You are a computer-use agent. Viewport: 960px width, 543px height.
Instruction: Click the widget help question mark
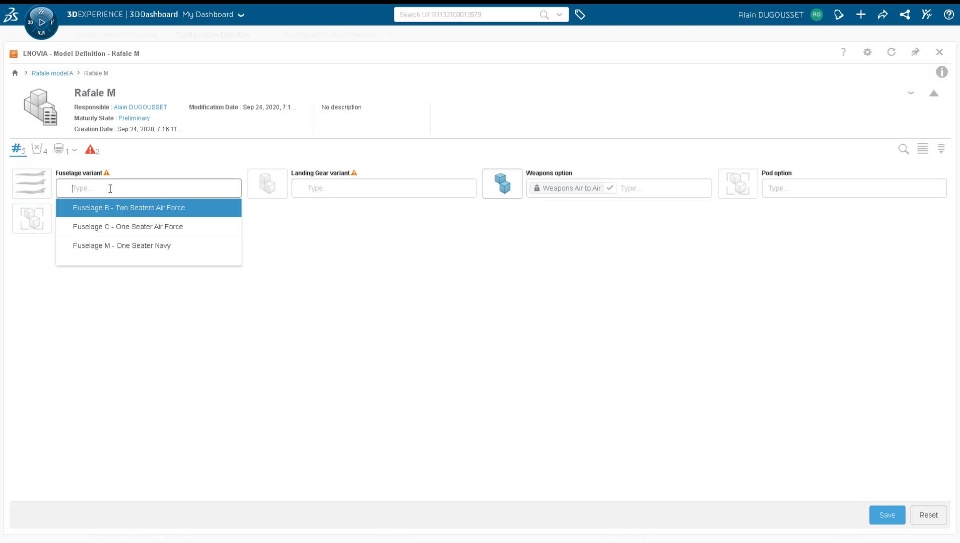[843, 53]
